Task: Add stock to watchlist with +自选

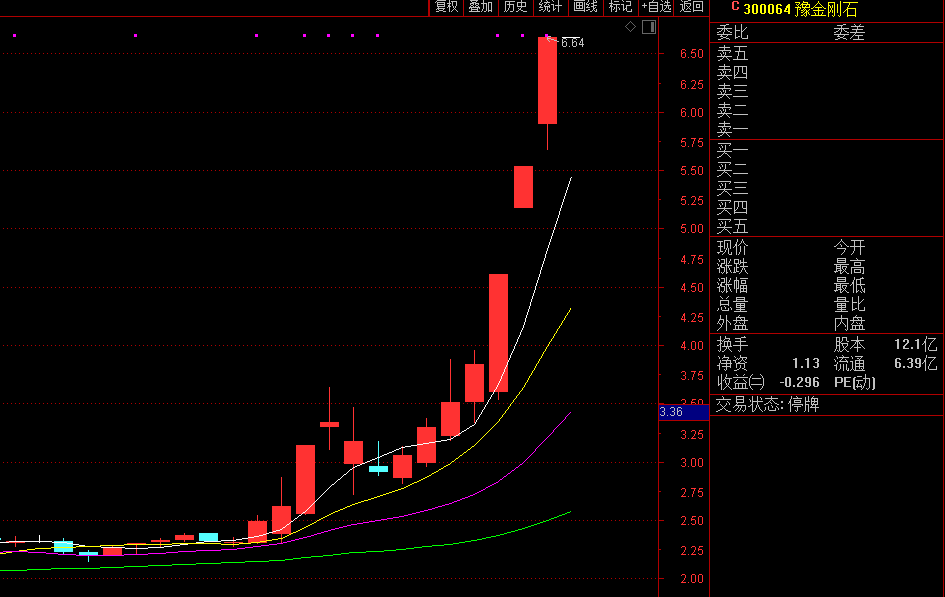Action: [x=656, y=7]
